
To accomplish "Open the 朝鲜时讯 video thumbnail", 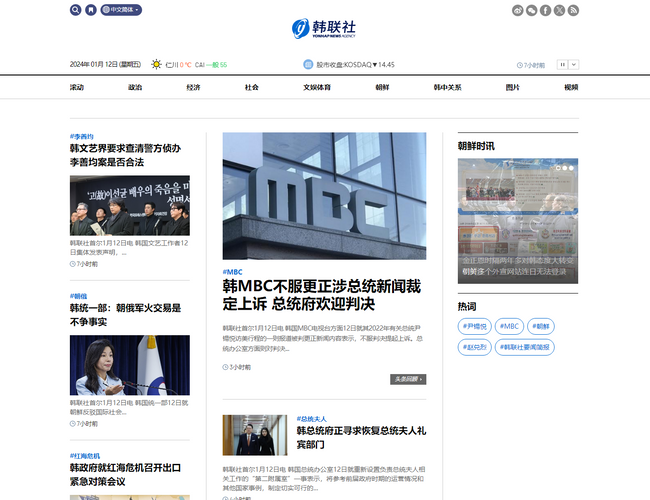I will click(517, 220).
